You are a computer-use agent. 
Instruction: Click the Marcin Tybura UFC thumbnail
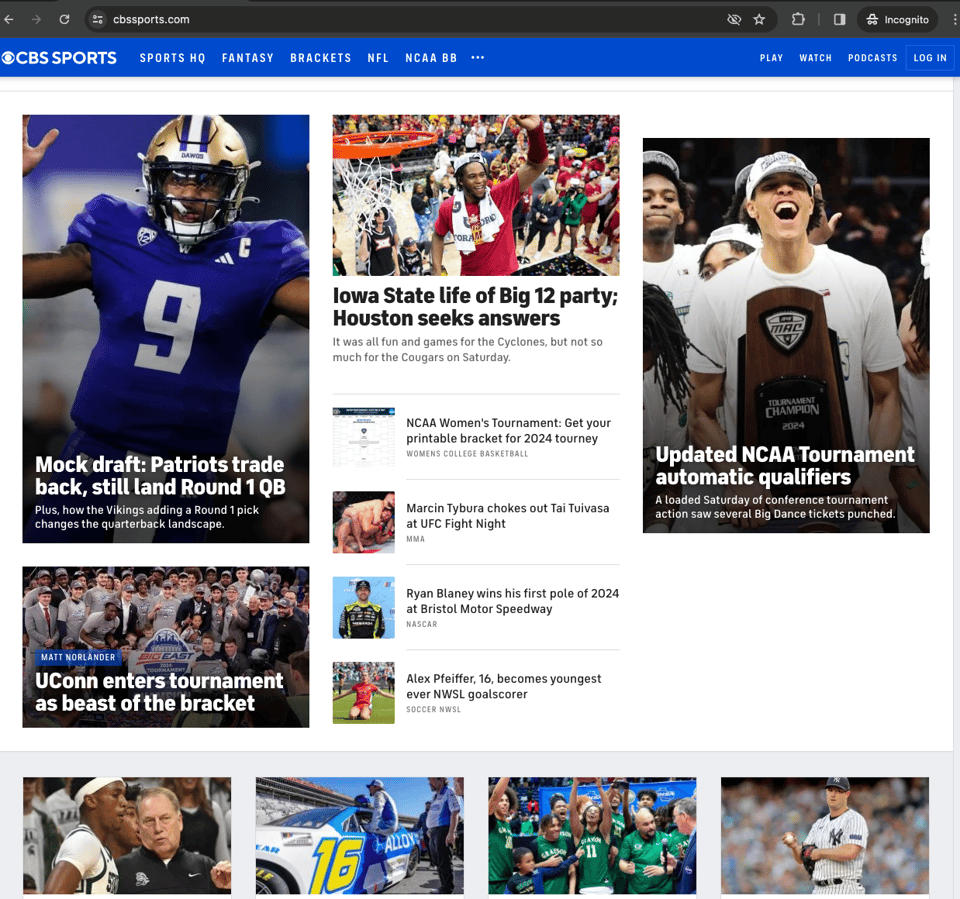(363, 521)
